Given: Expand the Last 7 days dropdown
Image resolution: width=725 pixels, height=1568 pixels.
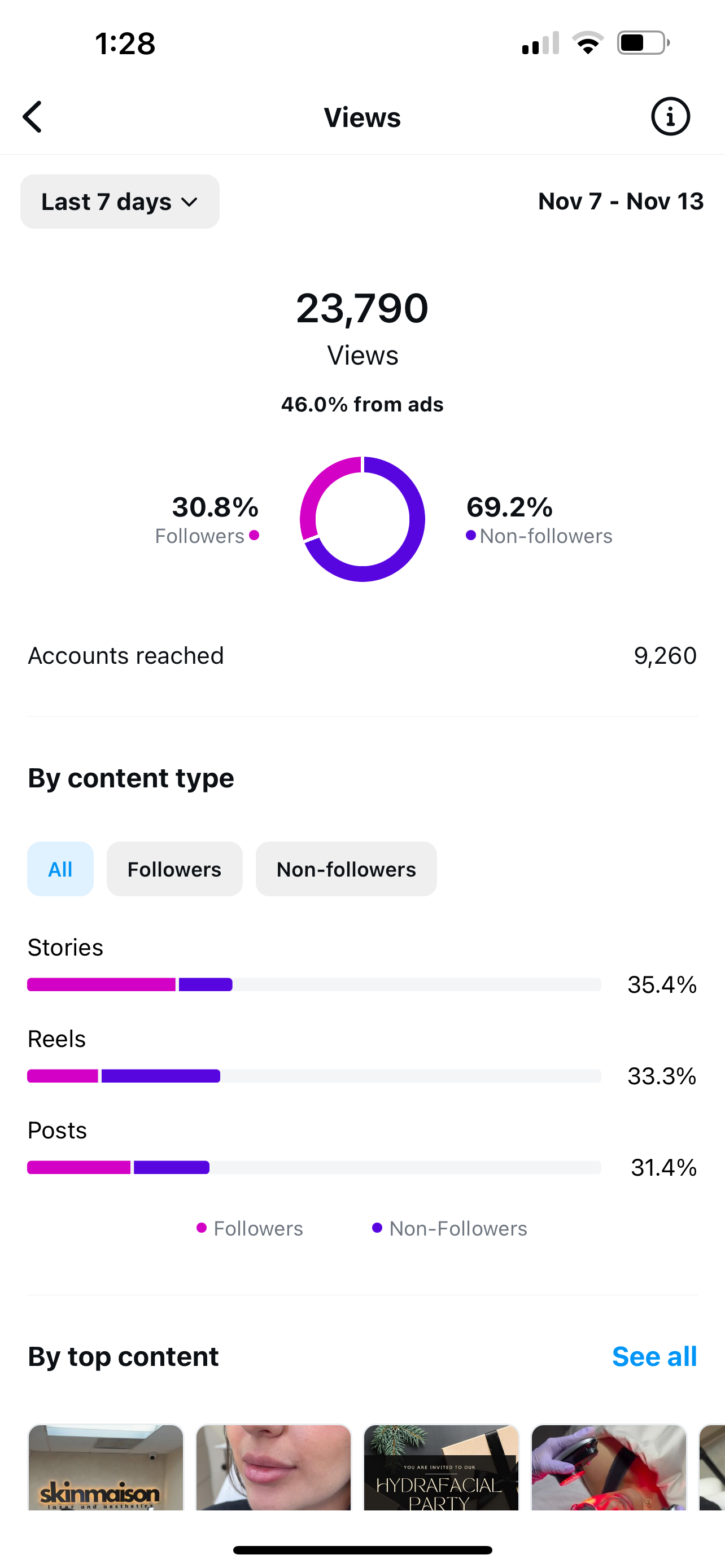Looking at the screenshot, I should pyautogui.click(x=120, y=202).
